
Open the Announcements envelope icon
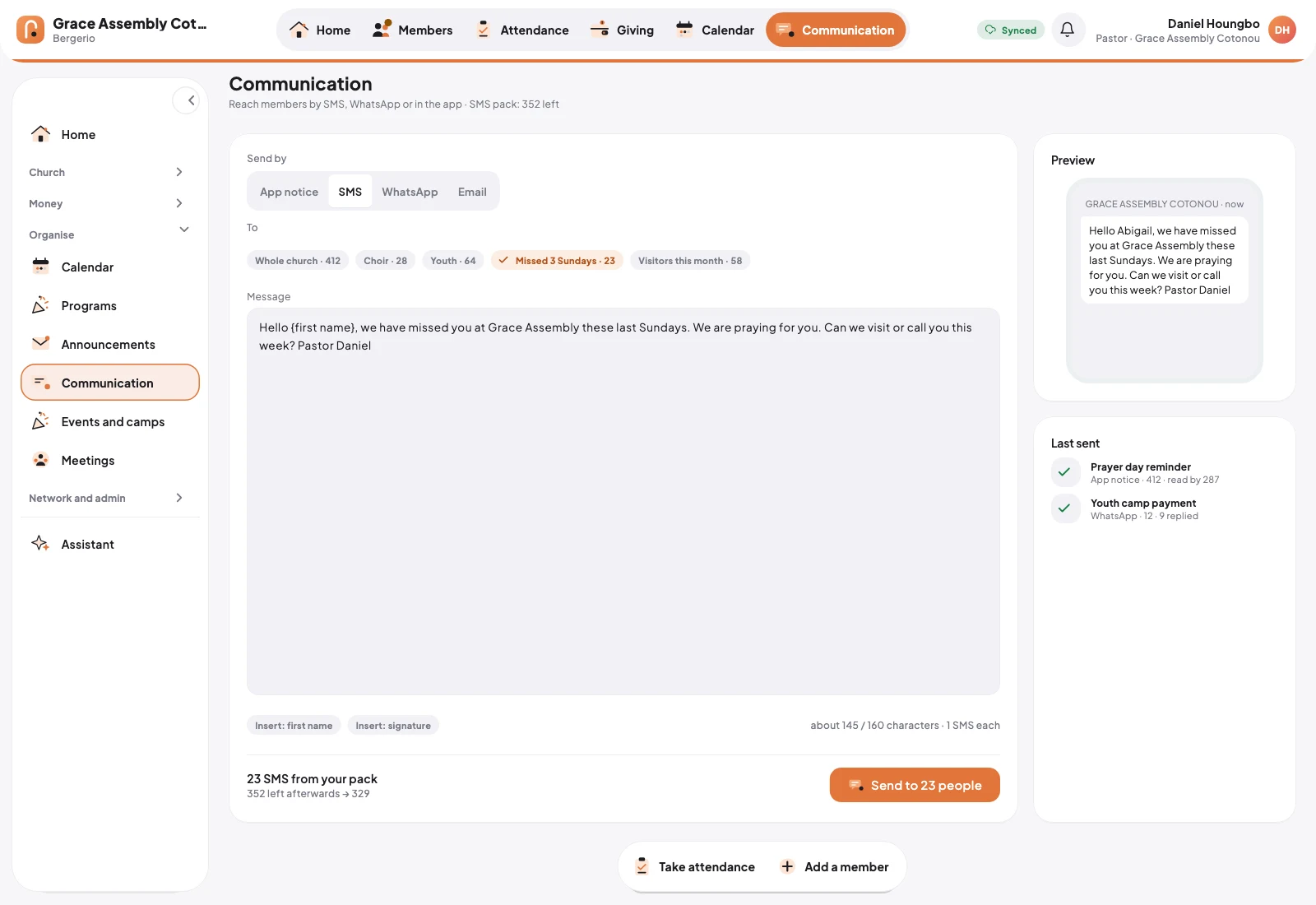(40, 344)
